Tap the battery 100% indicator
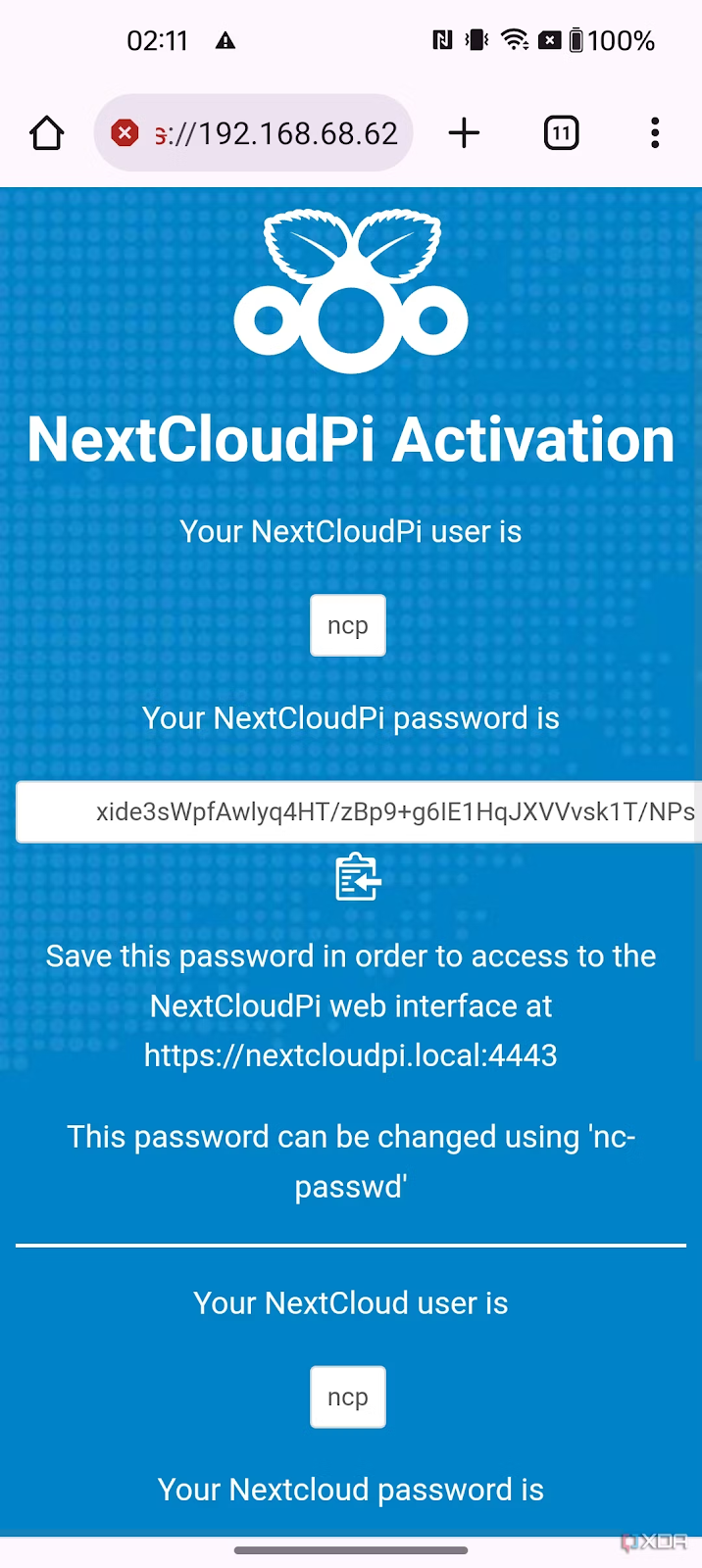The width and height of the screenshot is (702, 1568). 612,40
